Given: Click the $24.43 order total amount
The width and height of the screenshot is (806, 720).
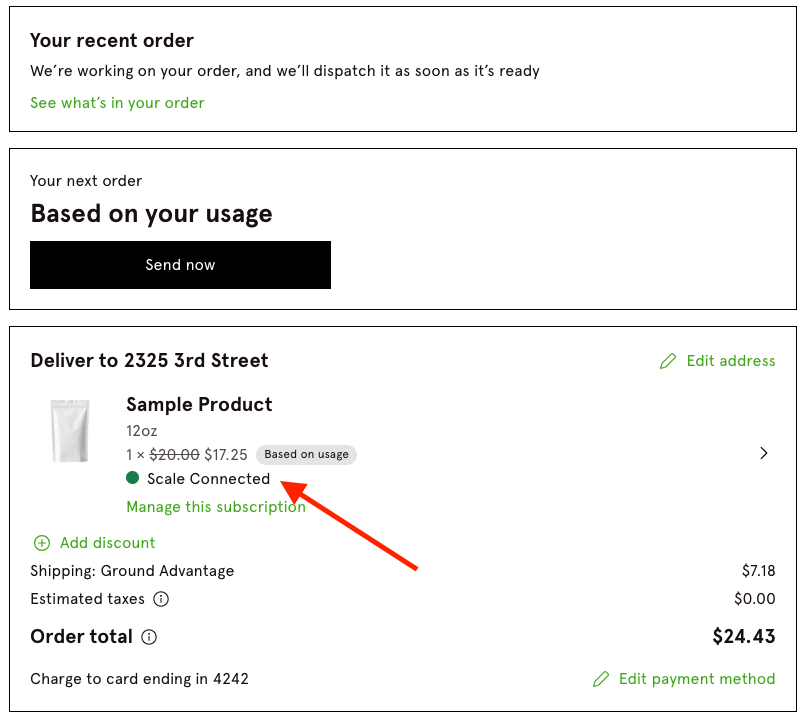Looking at the screenshot, I should click(x=743, y=637).
